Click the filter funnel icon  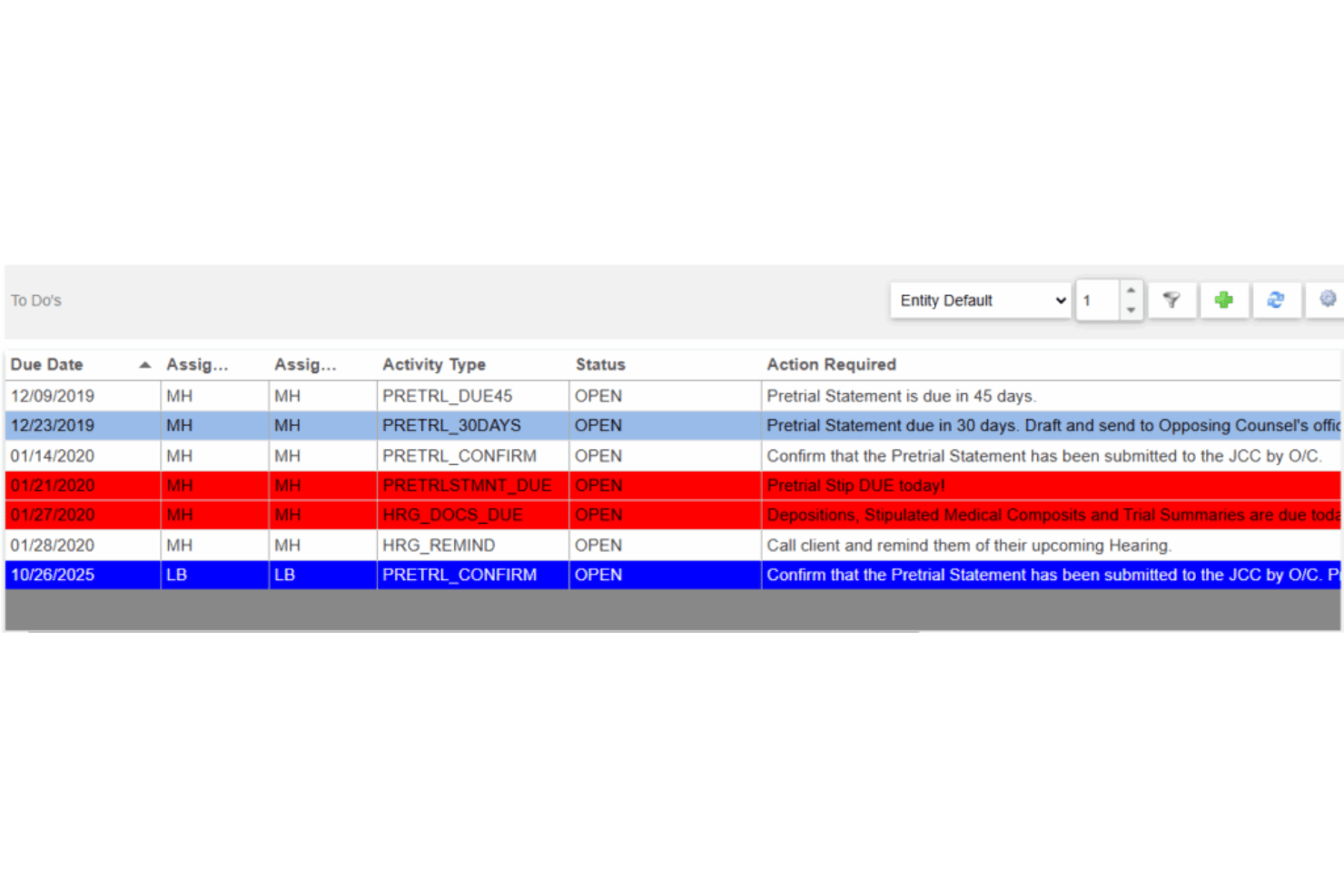[x=1171, y=300]
